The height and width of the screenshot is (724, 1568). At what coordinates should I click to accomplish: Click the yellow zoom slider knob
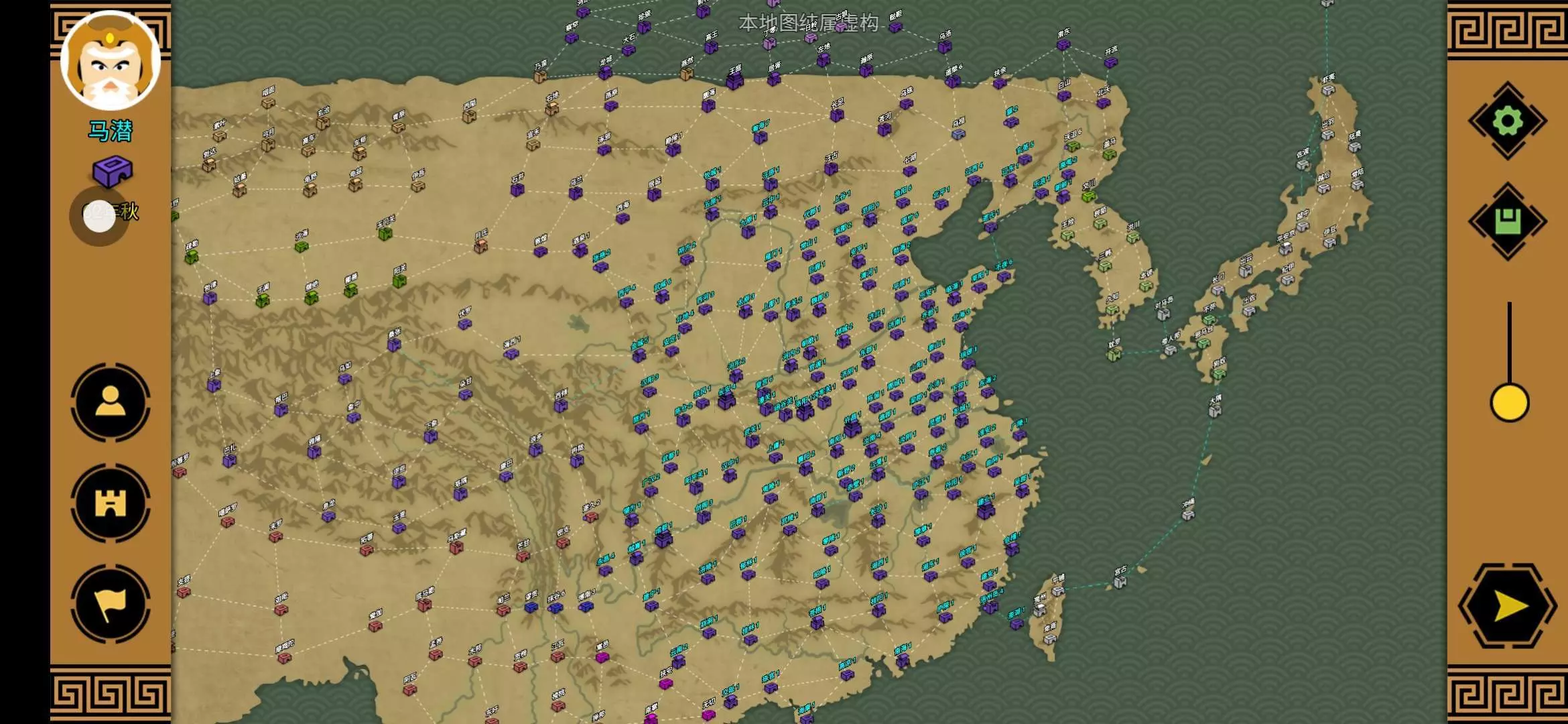[x=1509, y=403]
